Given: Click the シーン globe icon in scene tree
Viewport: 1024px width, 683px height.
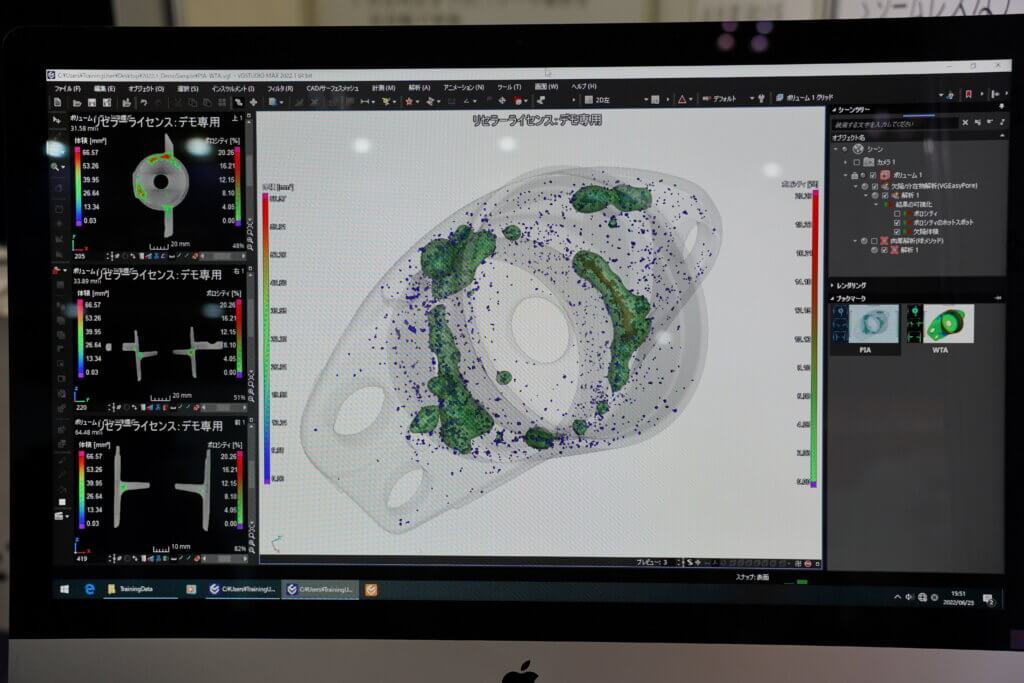Looking at the screenshot, I should (x=858, y=149).
